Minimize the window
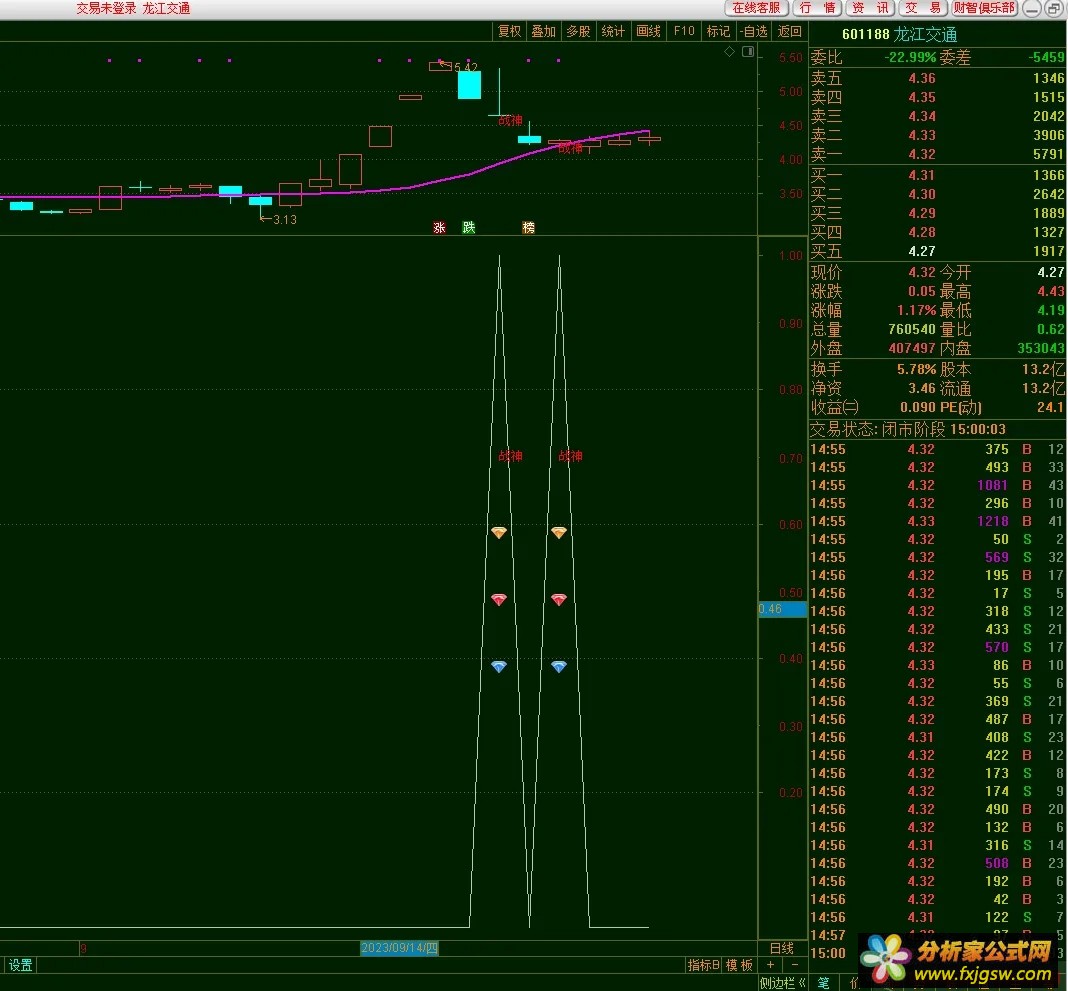 click(1033, 8)
